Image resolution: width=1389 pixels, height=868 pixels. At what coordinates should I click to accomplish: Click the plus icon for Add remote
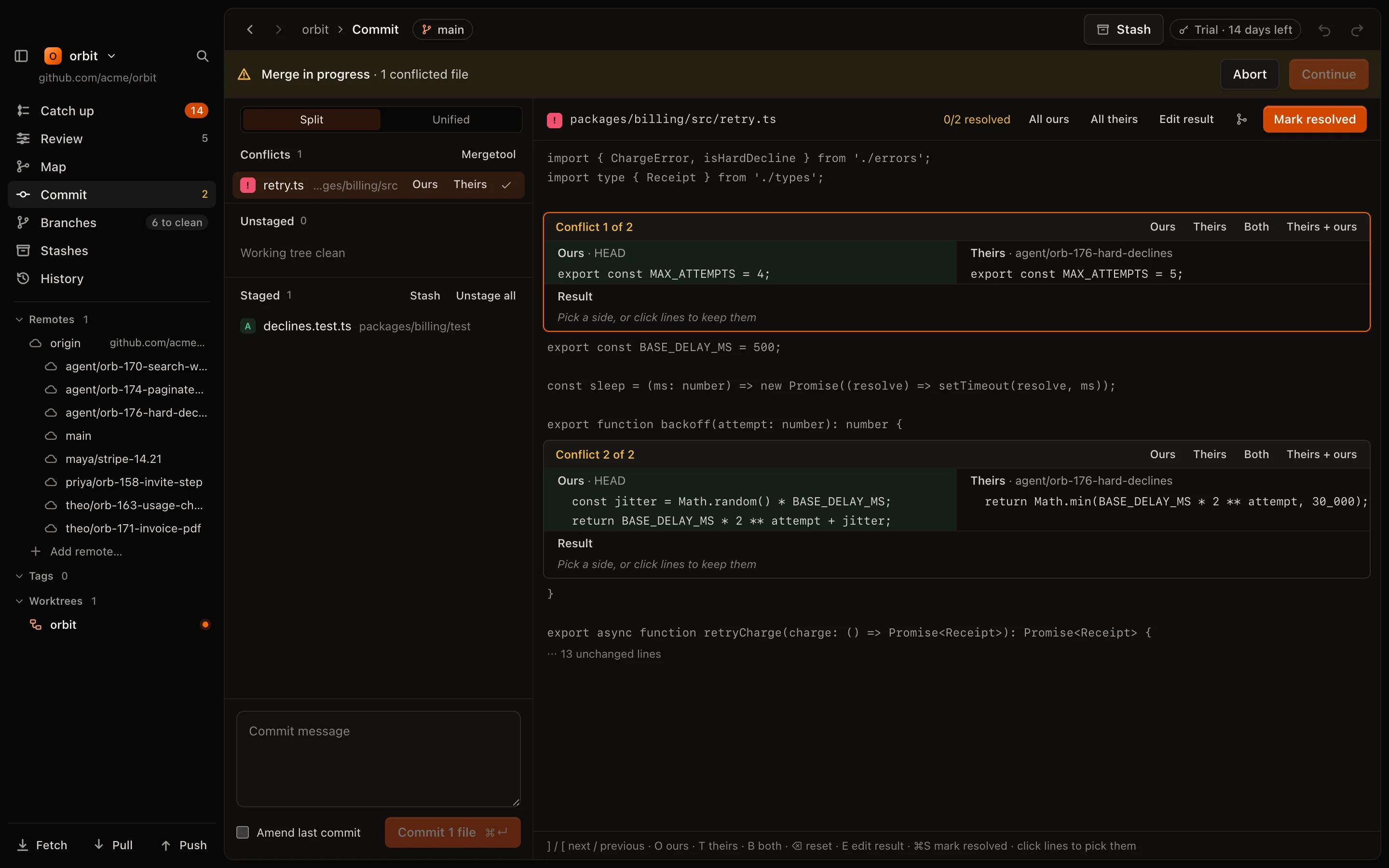36,551
